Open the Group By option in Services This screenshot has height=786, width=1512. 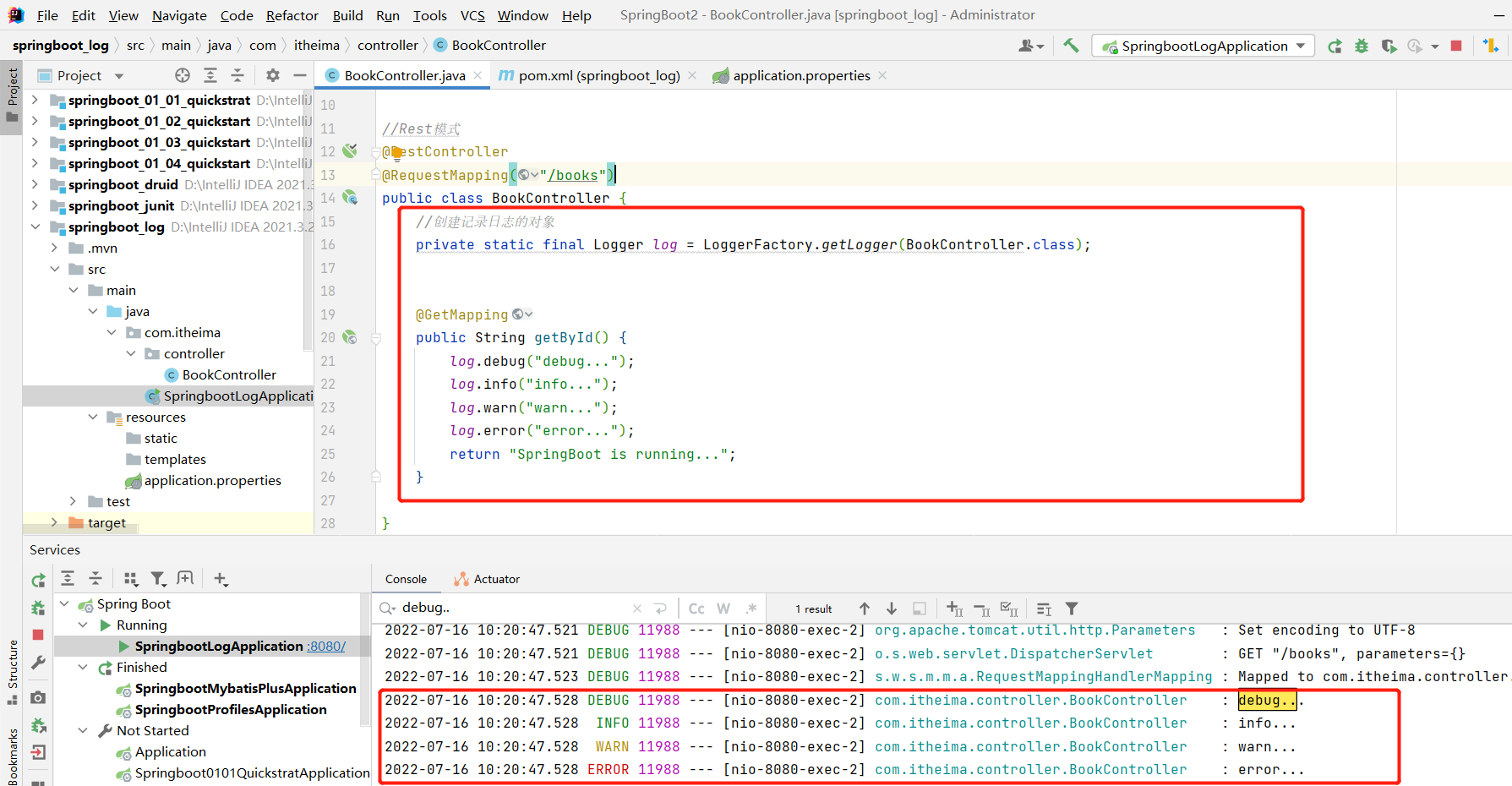[130, 578]
